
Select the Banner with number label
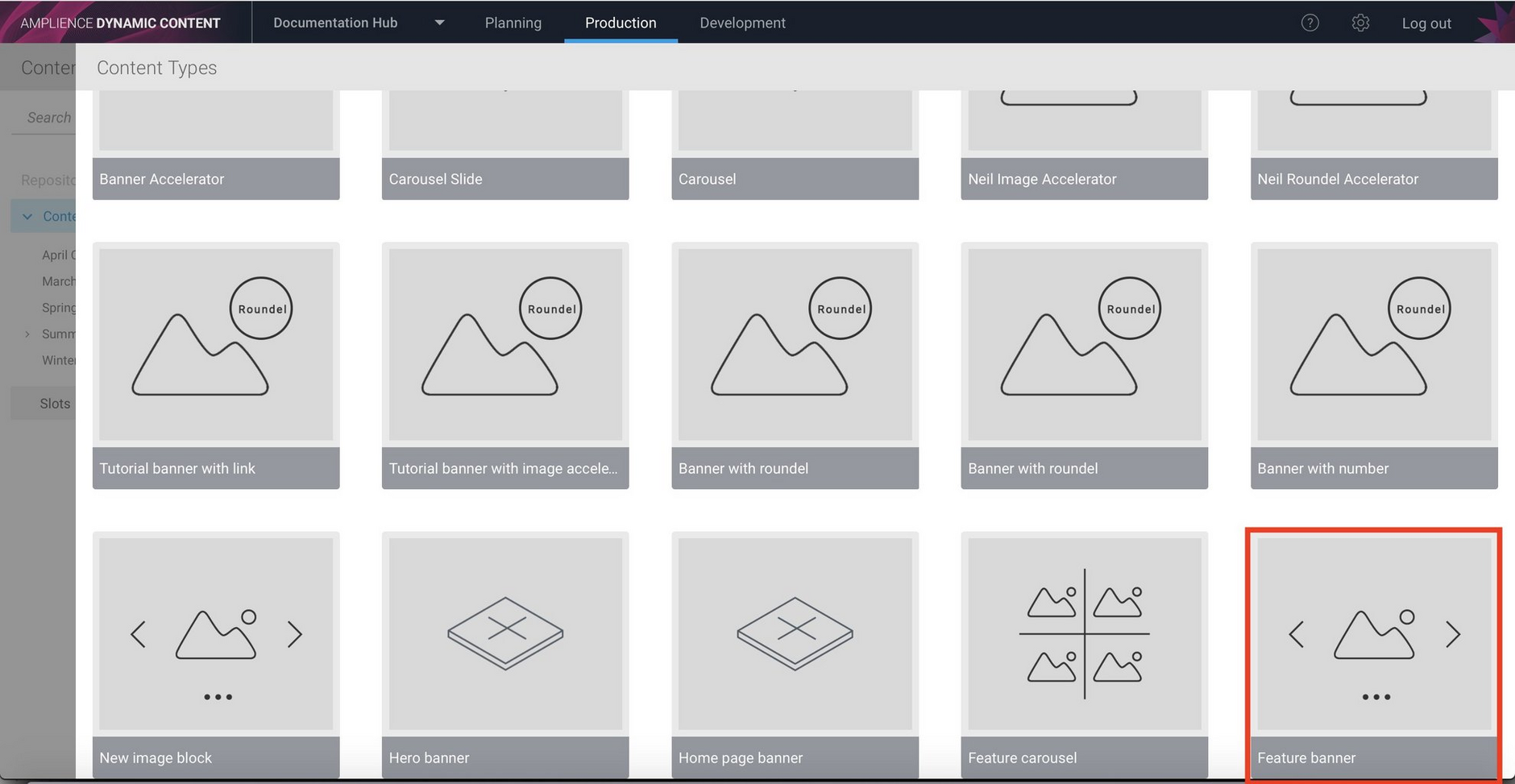1323,468
